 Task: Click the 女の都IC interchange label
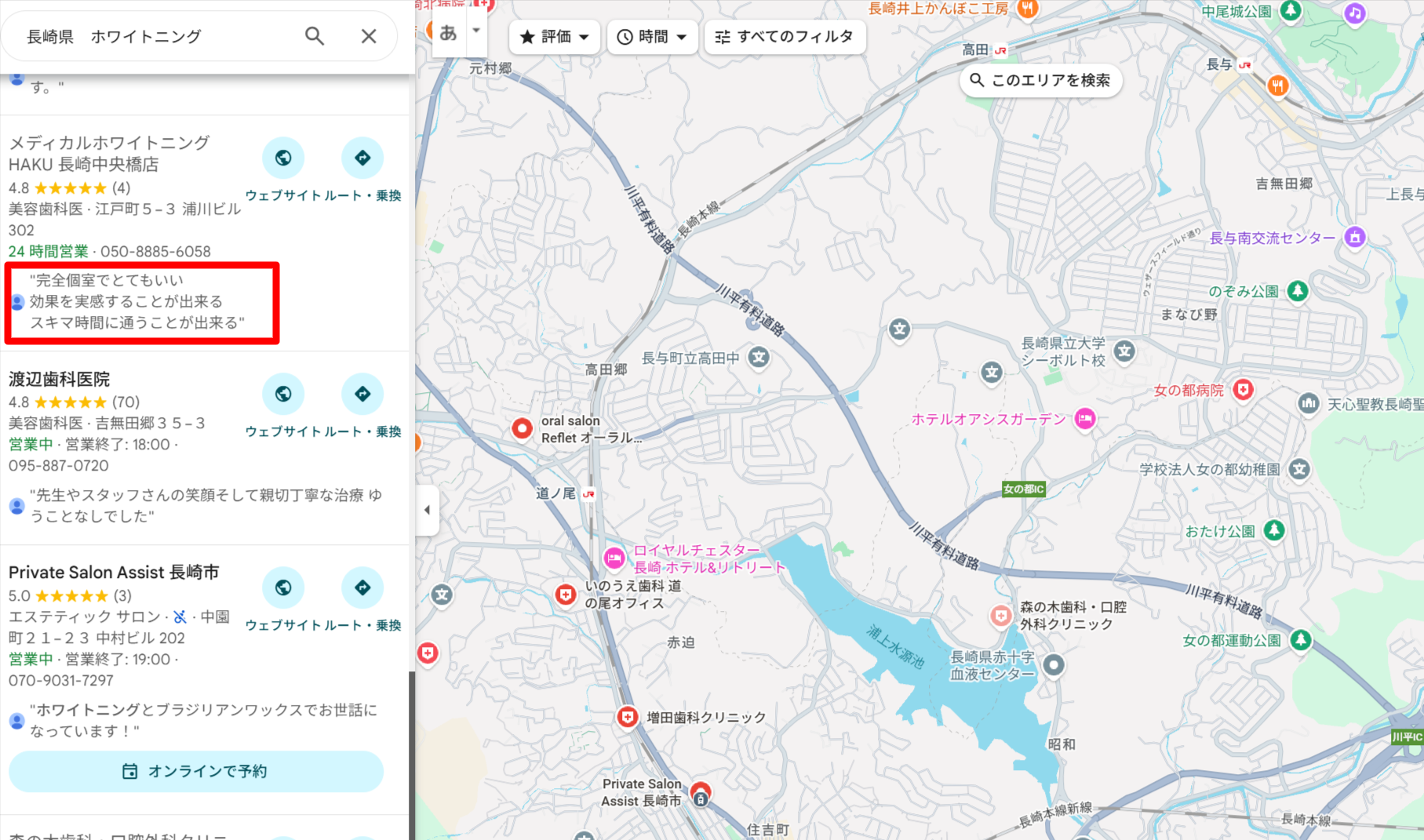pyautogui.click(x=1024, y=489)
